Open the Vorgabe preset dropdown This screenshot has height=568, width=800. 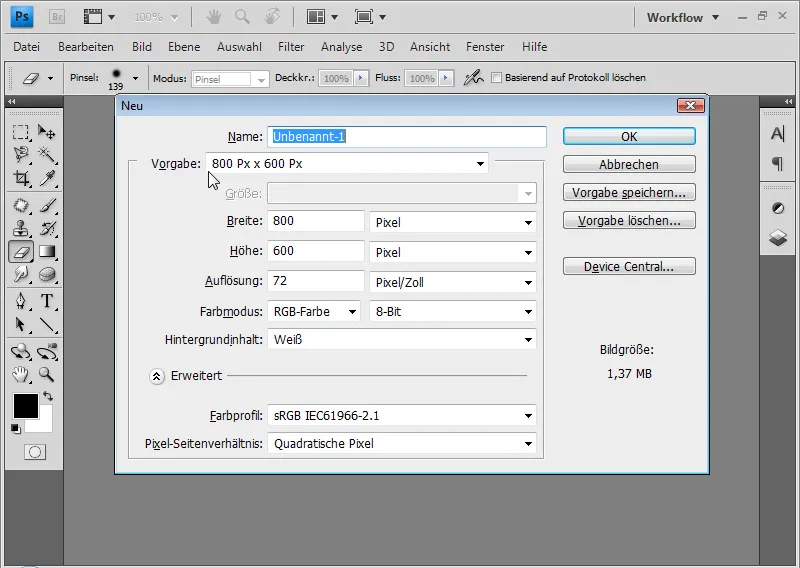pos(347,163)
